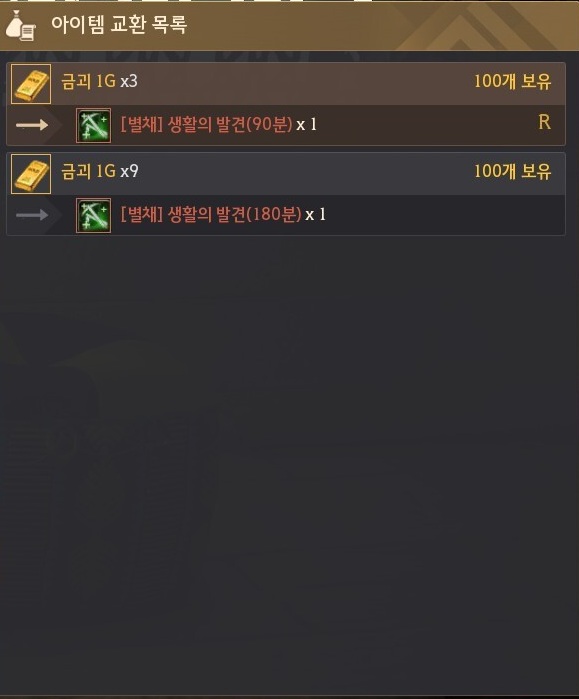
Task: Click the arrow beside the 180분 reward
Action: tap(32, 215)
